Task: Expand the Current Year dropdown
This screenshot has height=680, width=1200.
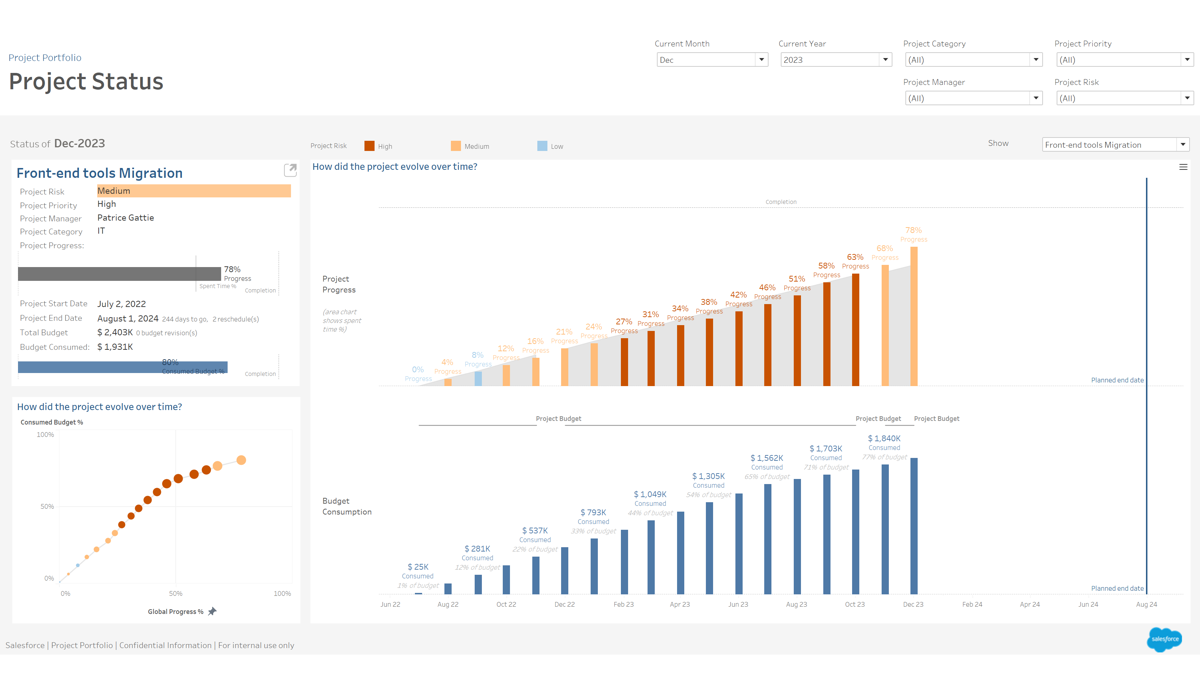Action: click(x=835, y=60)
